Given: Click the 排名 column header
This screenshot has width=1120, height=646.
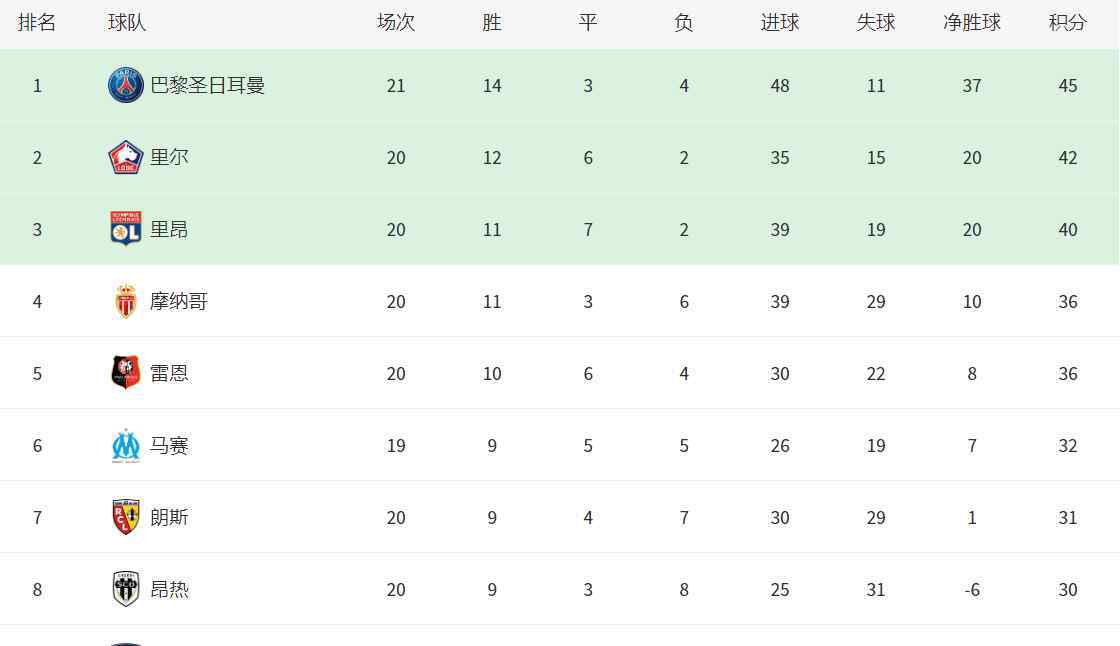Looking at the screenshot, I should click(36, 23).
